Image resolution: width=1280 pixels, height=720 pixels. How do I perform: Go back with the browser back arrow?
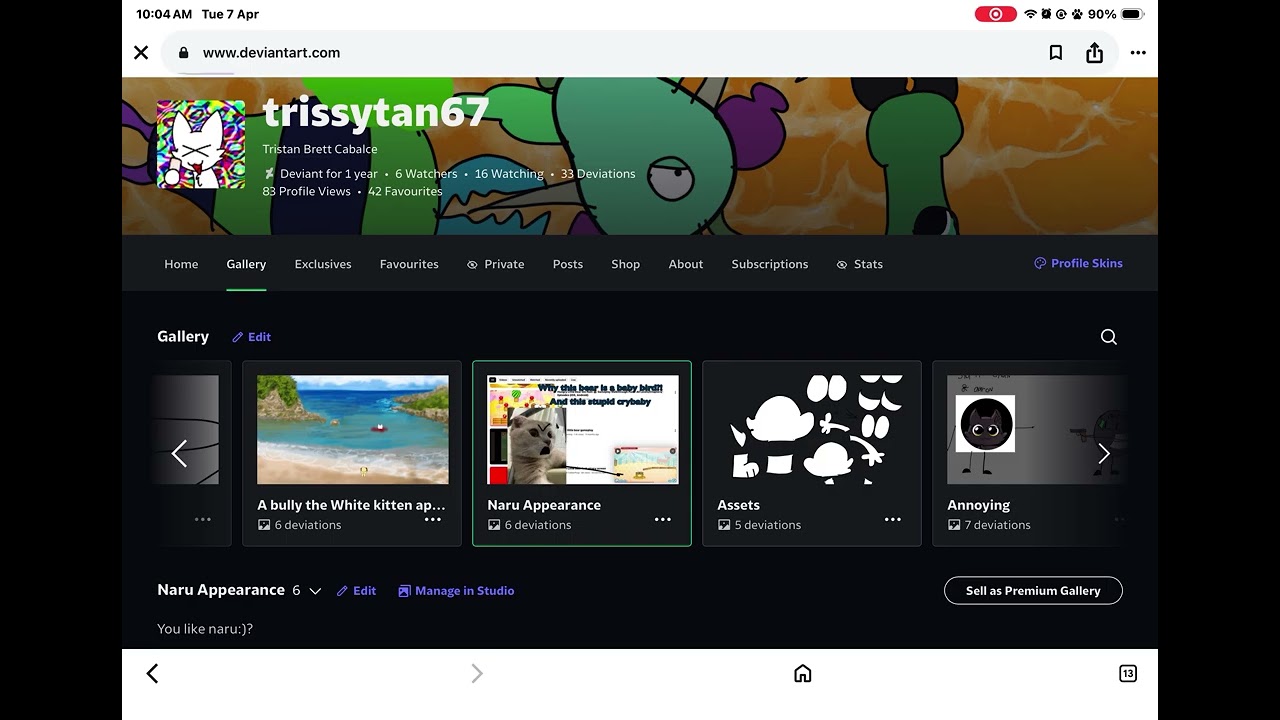coord(152,674)
